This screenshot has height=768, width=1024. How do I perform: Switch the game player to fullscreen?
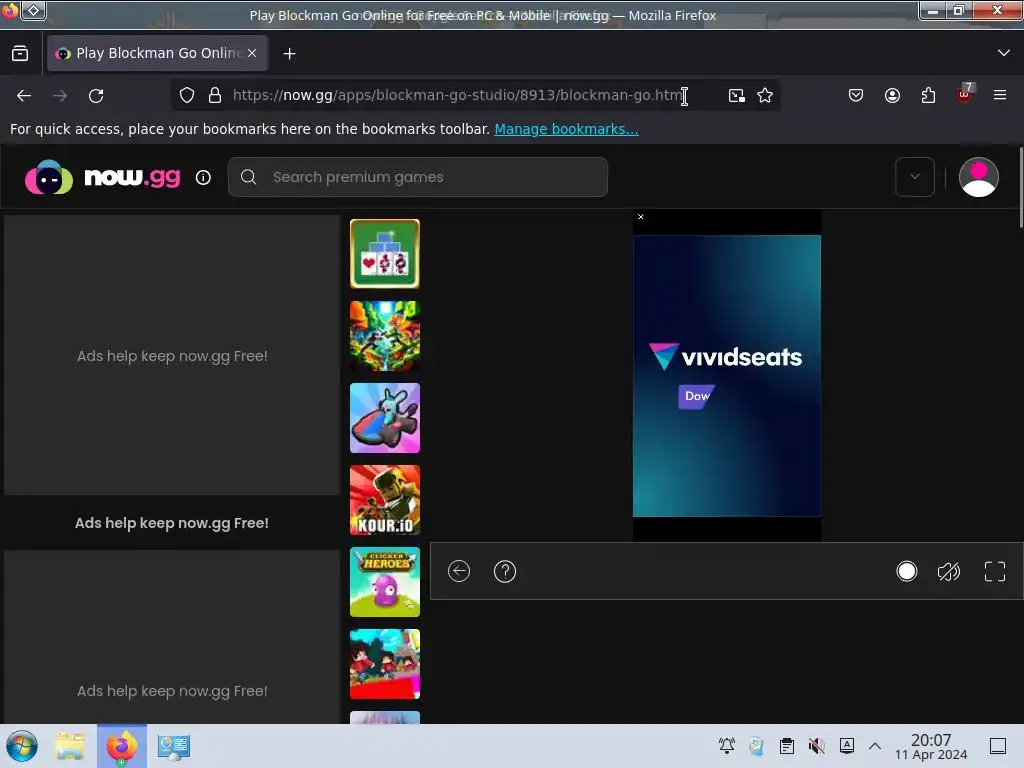point(995,571)
